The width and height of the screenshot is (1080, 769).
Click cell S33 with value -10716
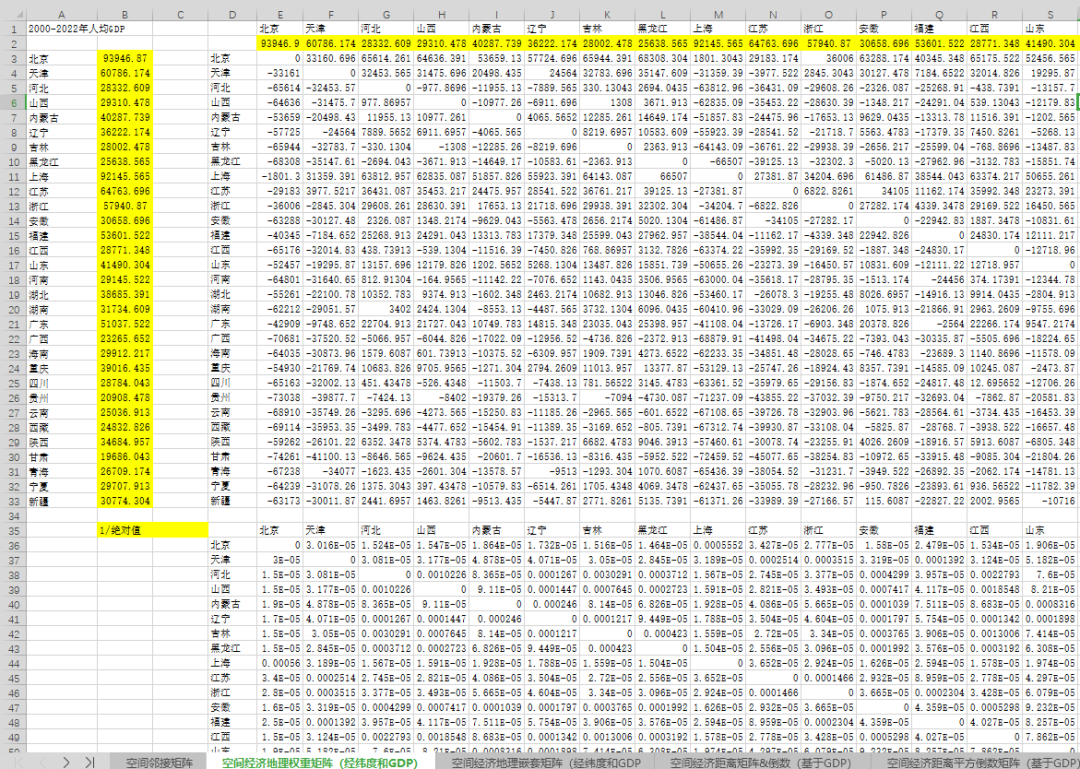[x=1050, y=501]
